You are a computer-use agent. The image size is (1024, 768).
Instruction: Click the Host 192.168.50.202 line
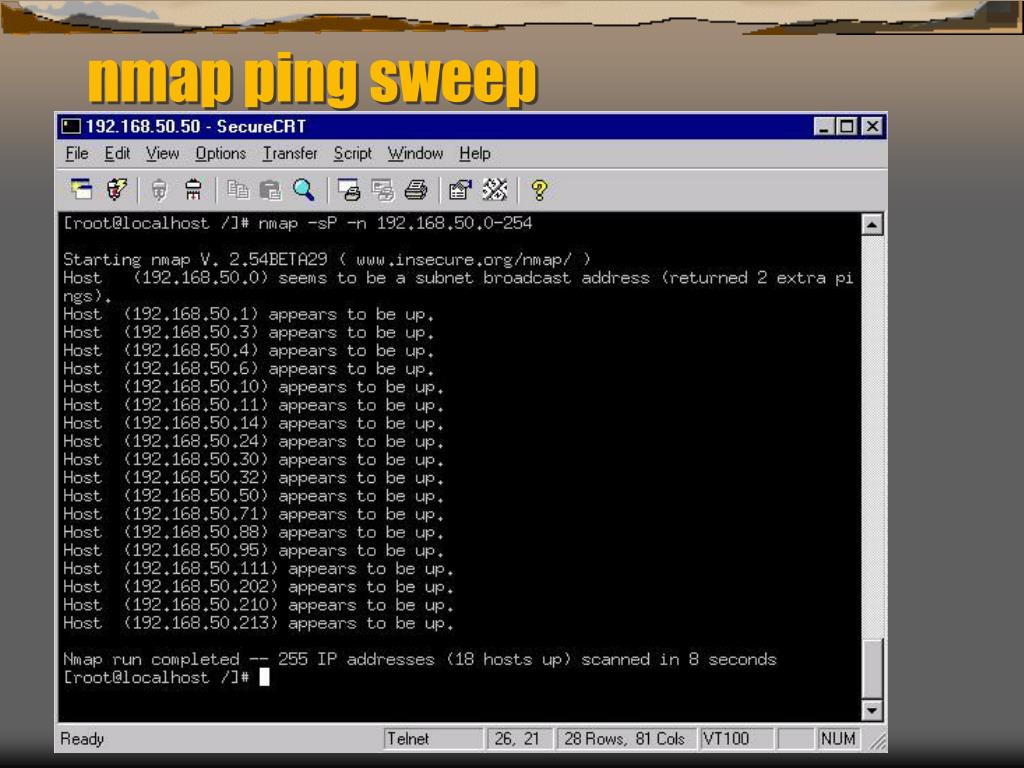click(x=258, y=587)
